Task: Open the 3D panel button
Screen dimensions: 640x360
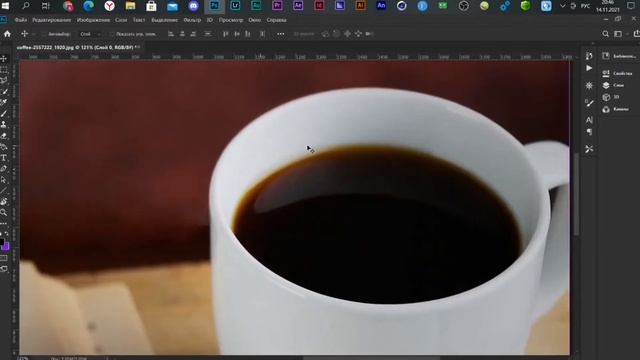Action: [x=611, y=97]
